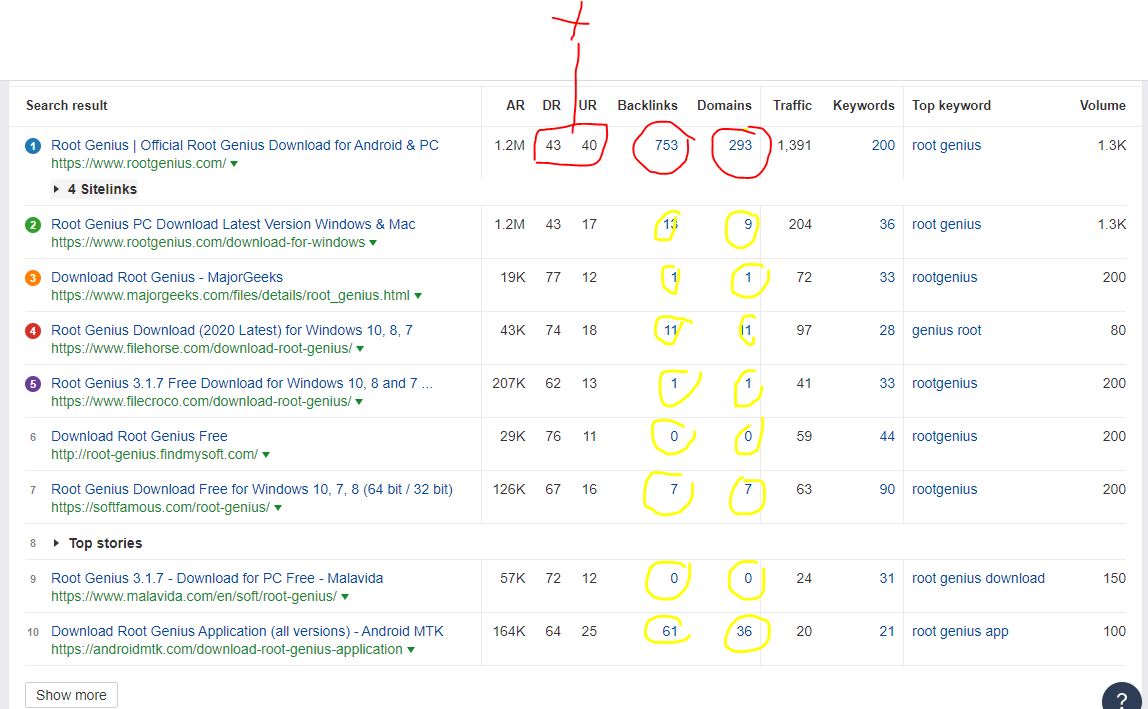Visit https://www.rootgenius.com/ URL
This screenshot has height=709, width=1148.
tap(138, 163)
